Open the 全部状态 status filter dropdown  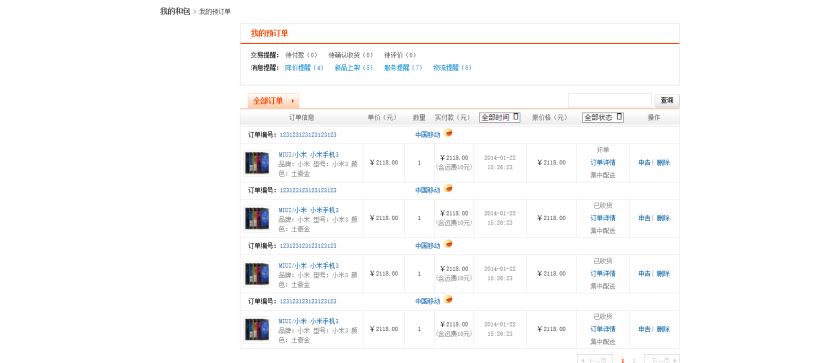tap(603, 117)
